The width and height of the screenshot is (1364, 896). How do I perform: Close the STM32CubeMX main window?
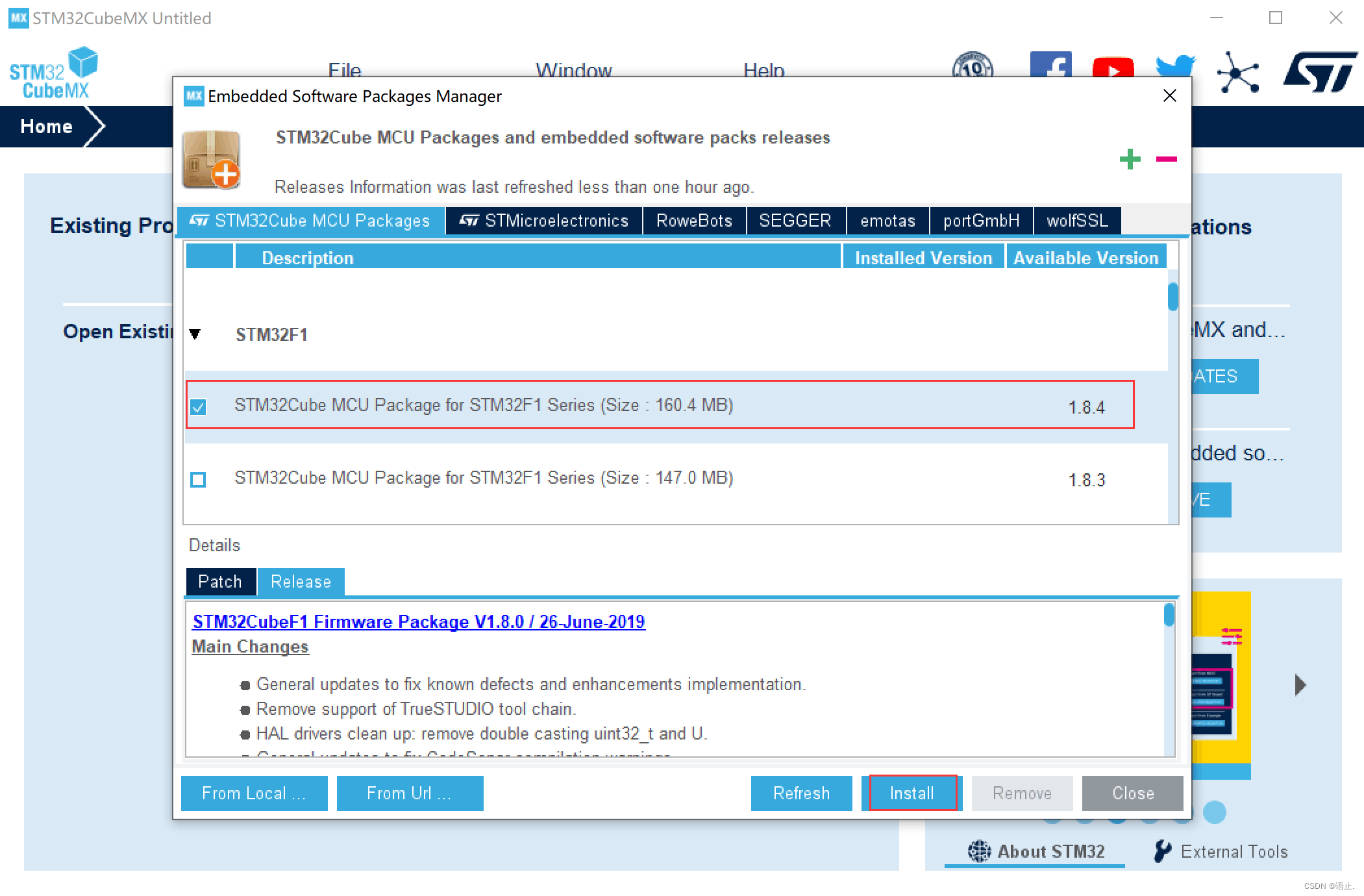1335,18
